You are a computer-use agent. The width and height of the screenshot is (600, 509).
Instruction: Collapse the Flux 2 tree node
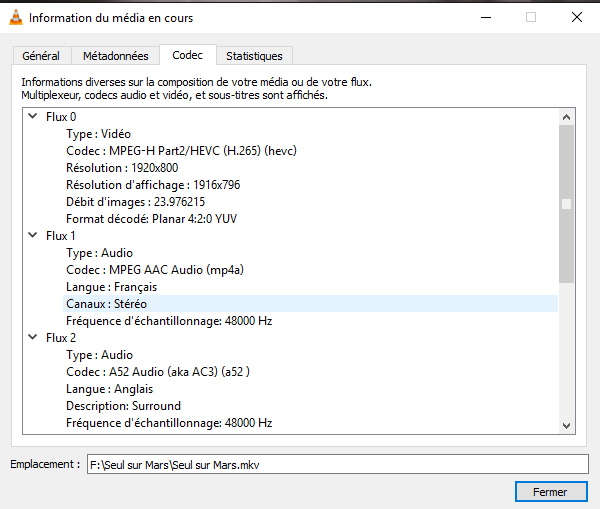tap(33, 337)
